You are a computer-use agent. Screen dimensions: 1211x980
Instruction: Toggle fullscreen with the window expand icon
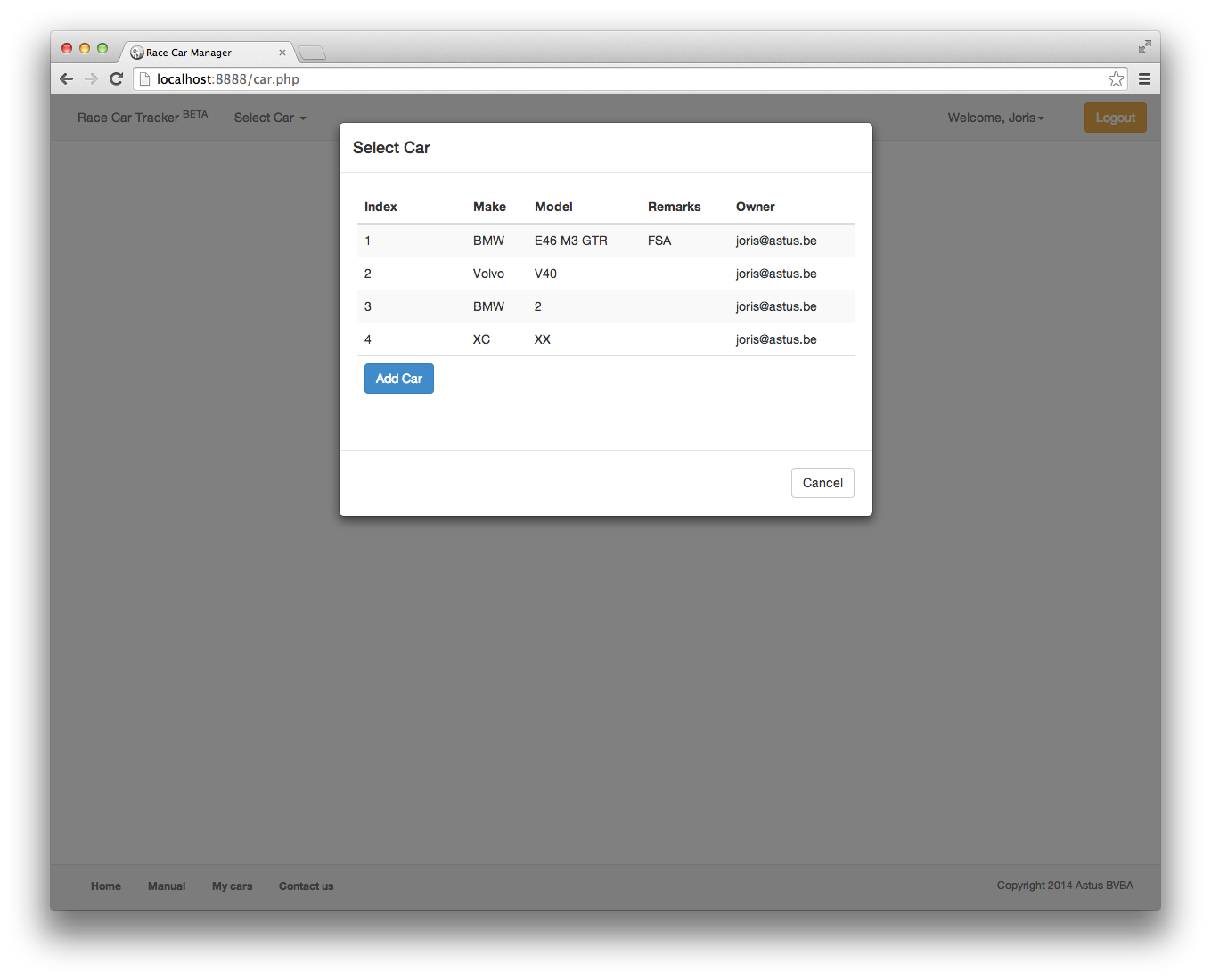tap(1144, 46)
